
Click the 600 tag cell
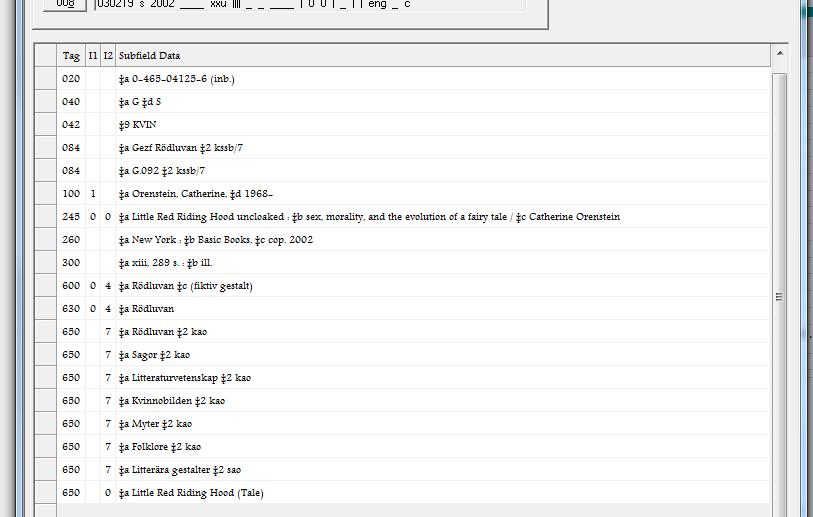click(x=71, y=286)
